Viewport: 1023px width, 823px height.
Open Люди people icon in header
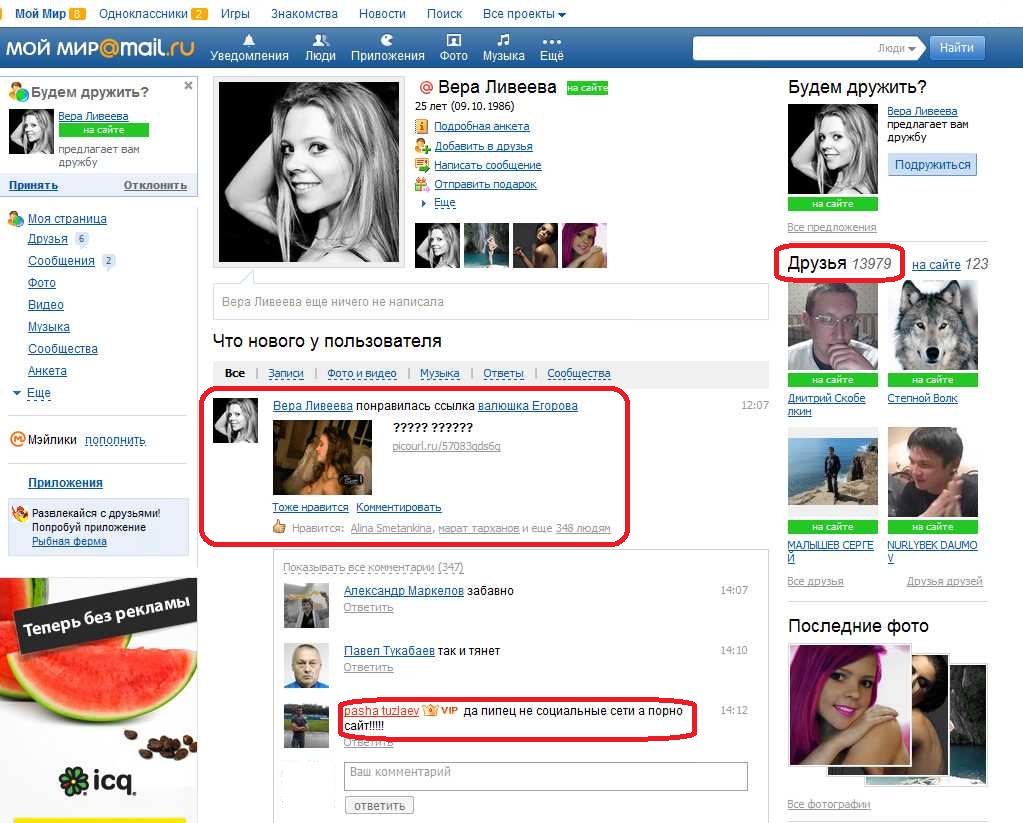point(320,40)
